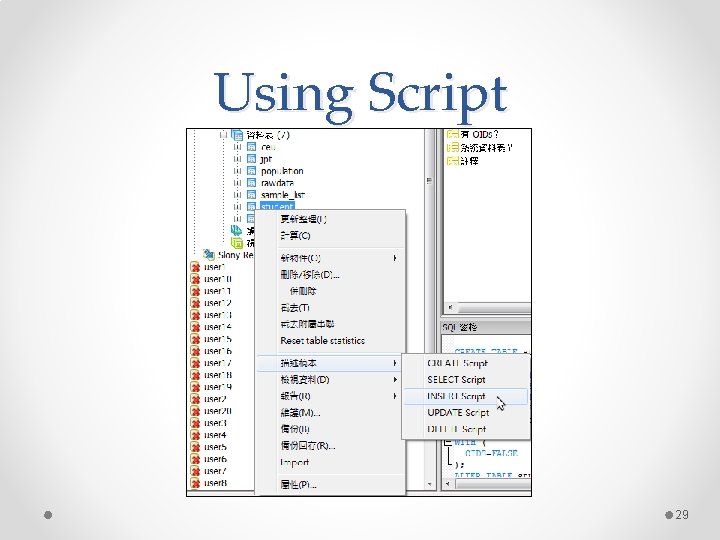Screen dimensions: 720x540
Task: Choose INSERT Script from the submenu
Action: coord(466,396)
